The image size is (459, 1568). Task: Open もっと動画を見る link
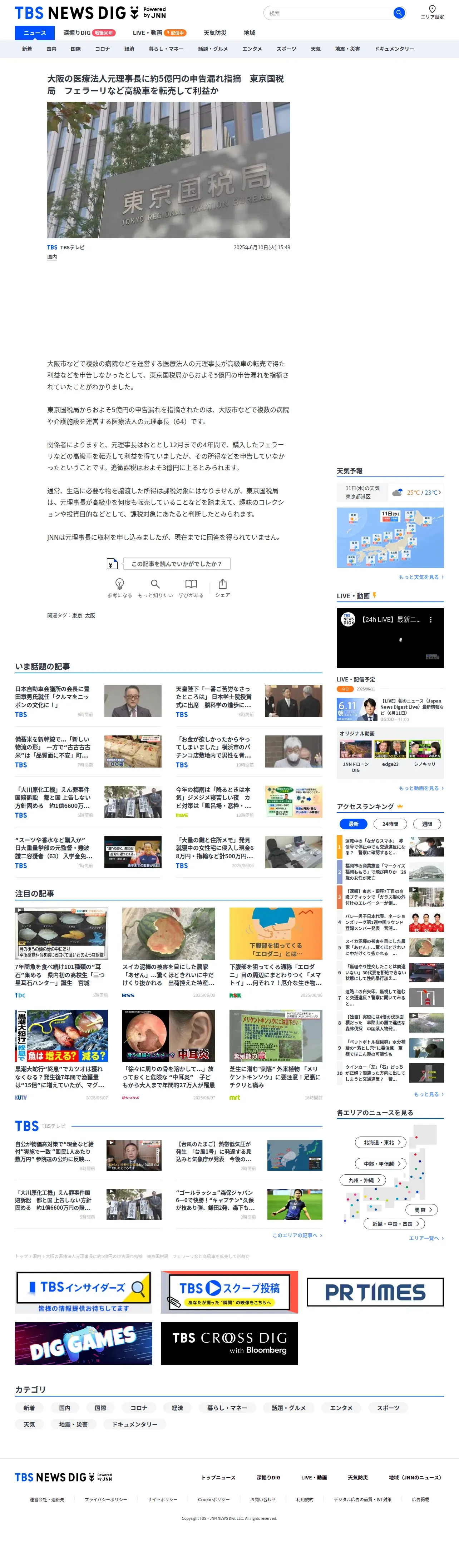pos(421,788)
